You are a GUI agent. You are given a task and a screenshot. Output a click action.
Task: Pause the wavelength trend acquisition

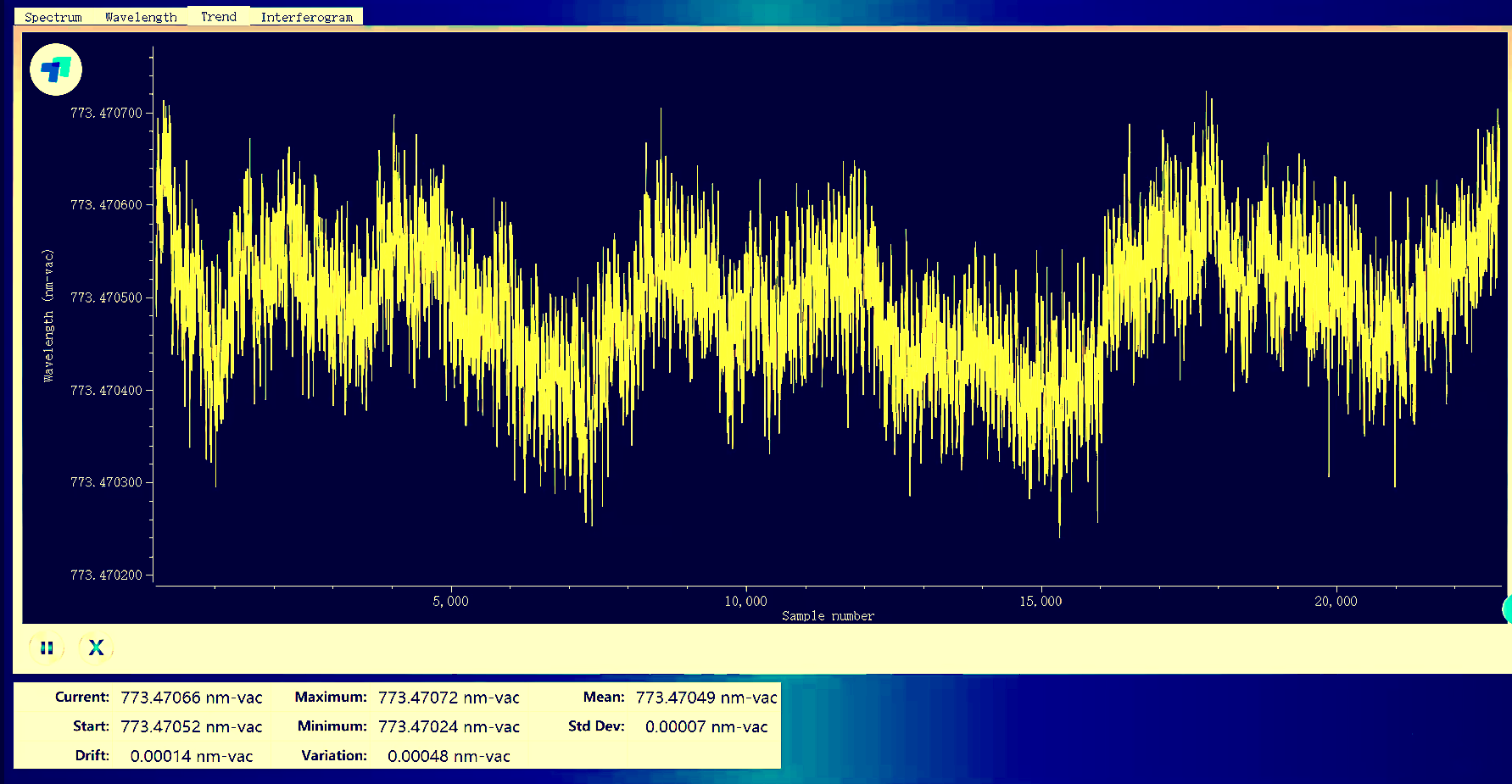point(47,648)
